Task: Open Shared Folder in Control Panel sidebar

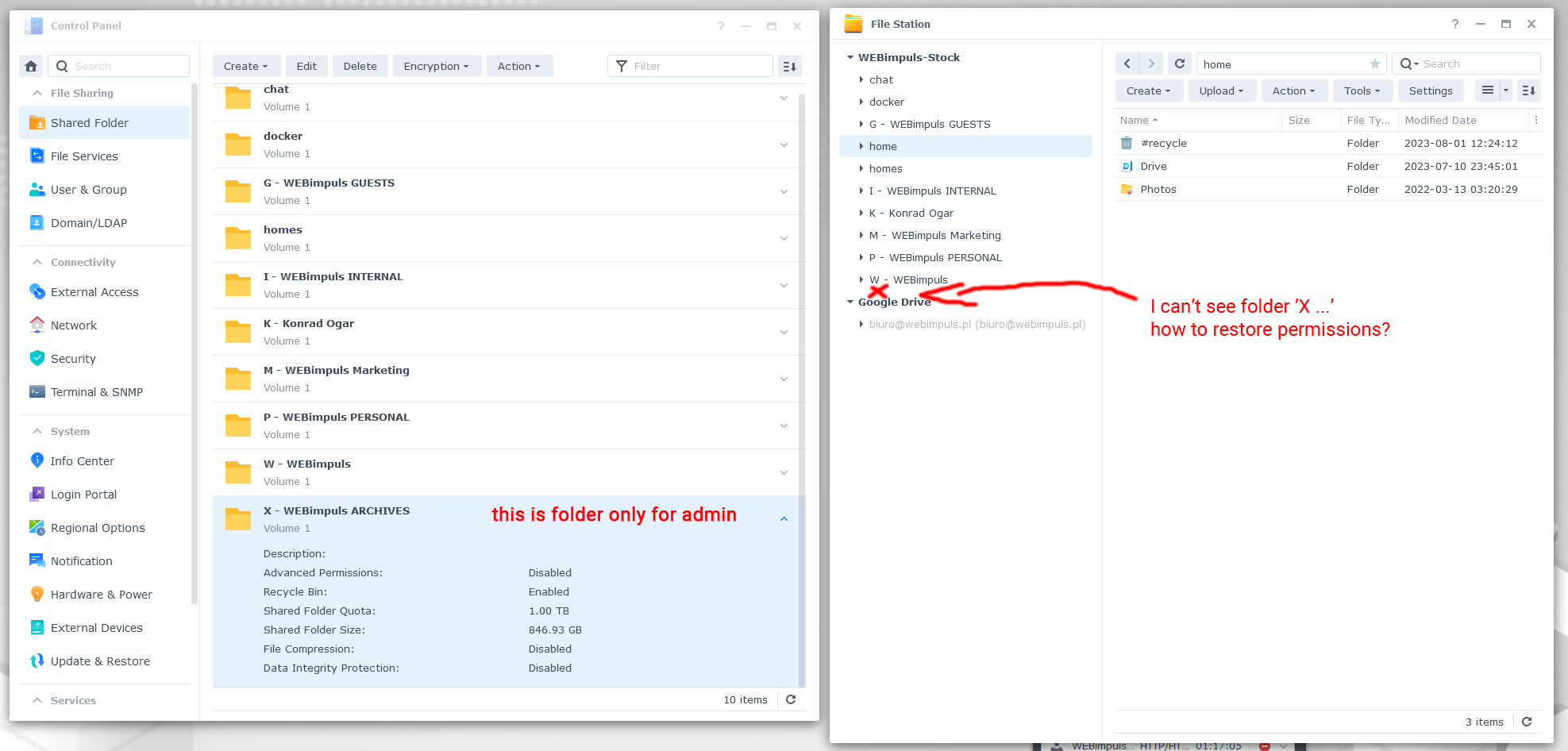Action: (89, 123)
